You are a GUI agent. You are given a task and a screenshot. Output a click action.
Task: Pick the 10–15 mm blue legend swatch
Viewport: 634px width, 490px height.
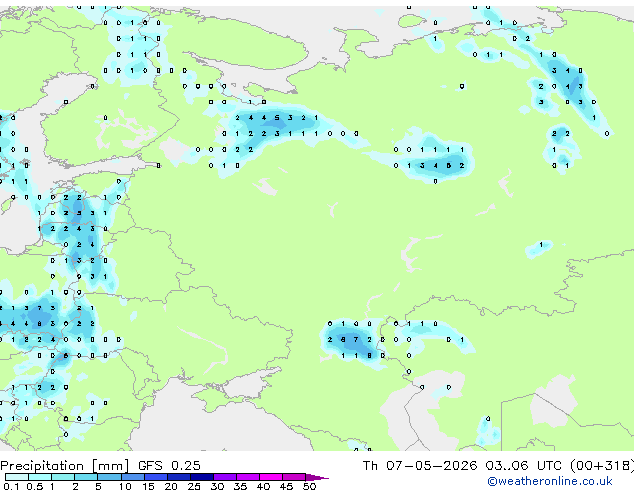pos(132,477)
